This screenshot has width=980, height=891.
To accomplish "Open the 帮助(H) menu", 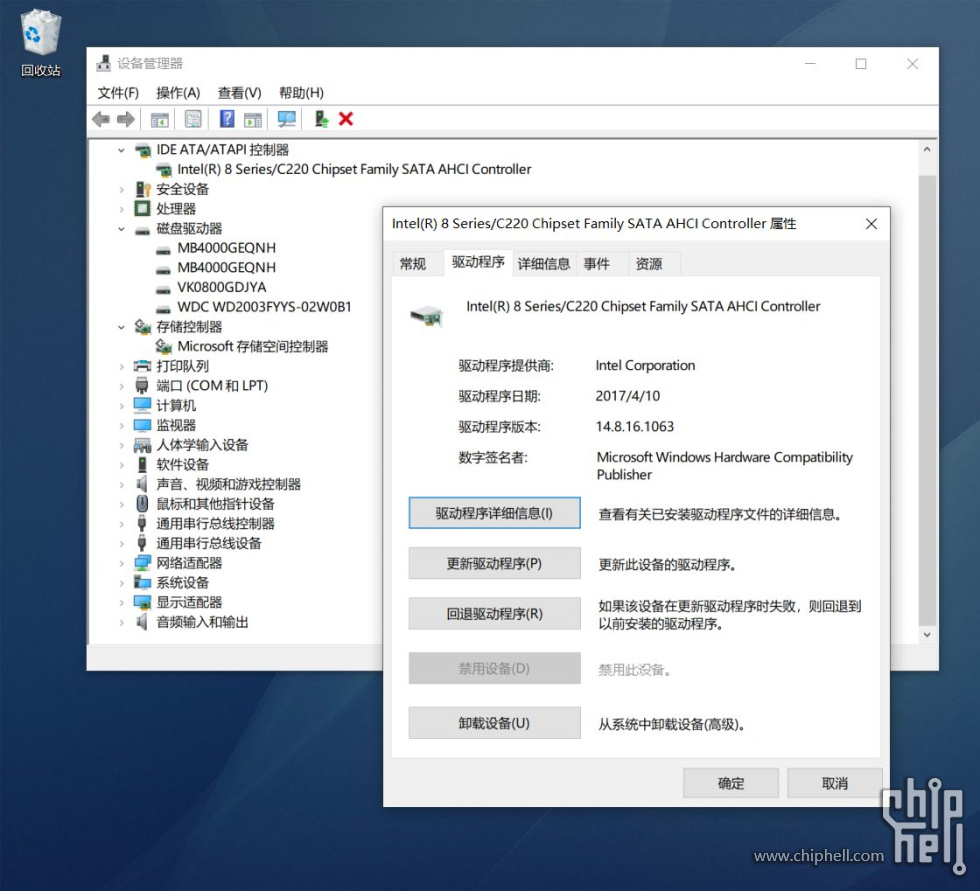I will (x=301, y=93).
